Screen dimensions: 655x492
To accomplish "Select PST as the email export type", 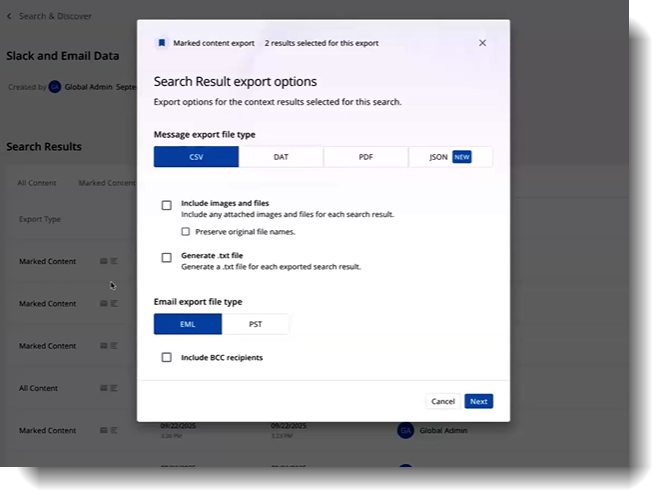I will (255, 324).
